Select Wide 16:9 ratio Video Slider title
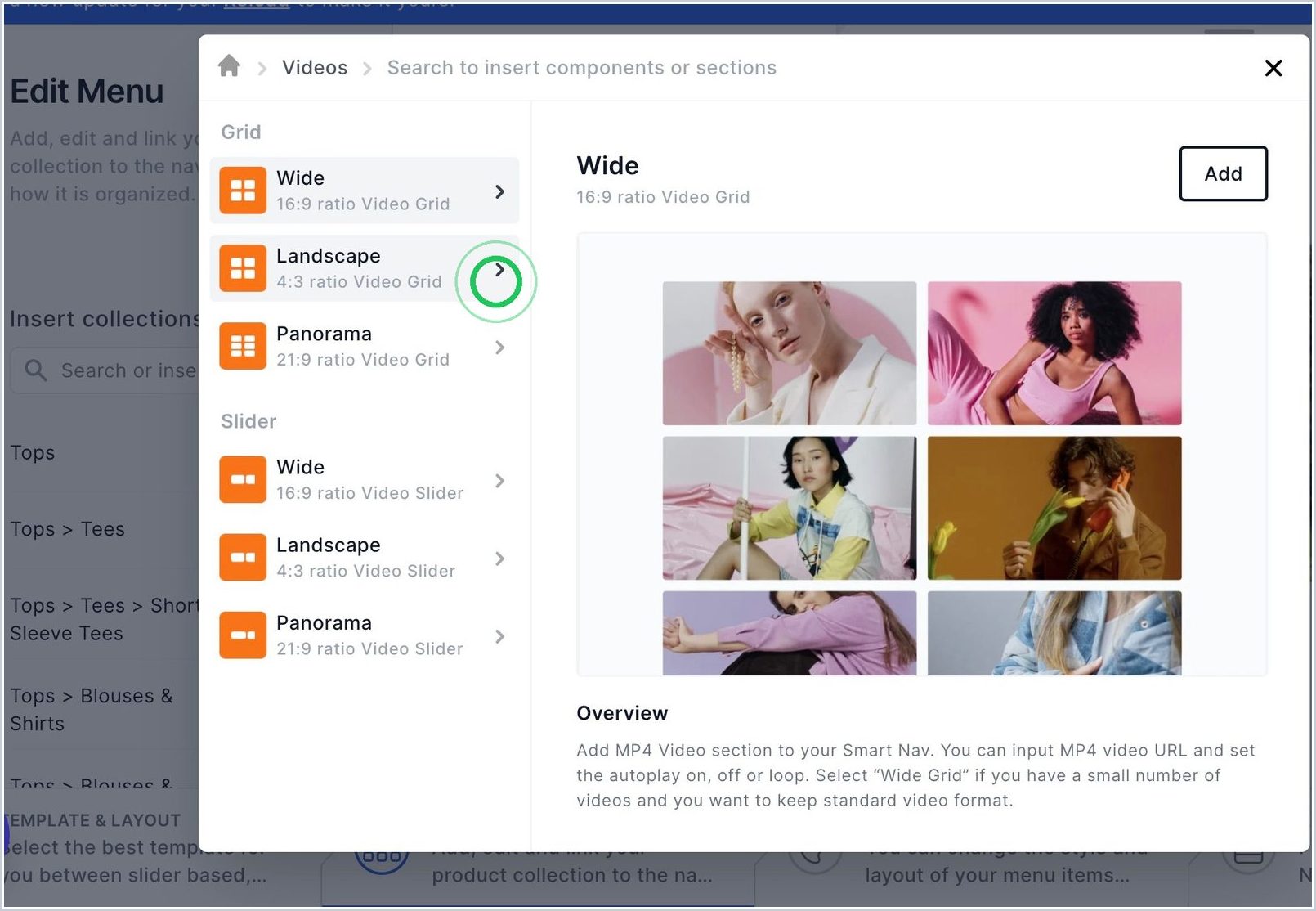The height and width of the screenshot is (911, 1316). 300,467
